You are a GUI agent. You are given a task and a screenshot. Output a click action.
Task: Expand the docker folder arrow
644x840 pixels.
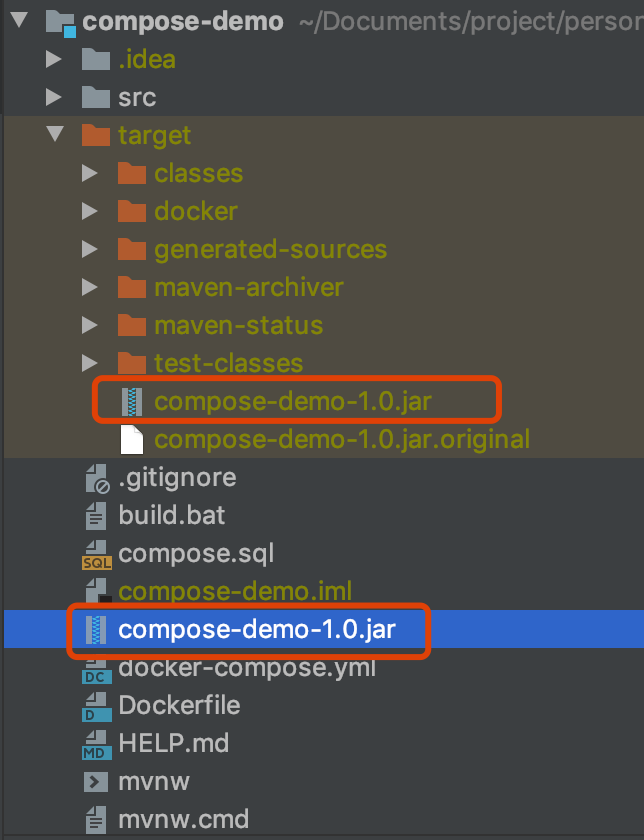coord(89,211)
